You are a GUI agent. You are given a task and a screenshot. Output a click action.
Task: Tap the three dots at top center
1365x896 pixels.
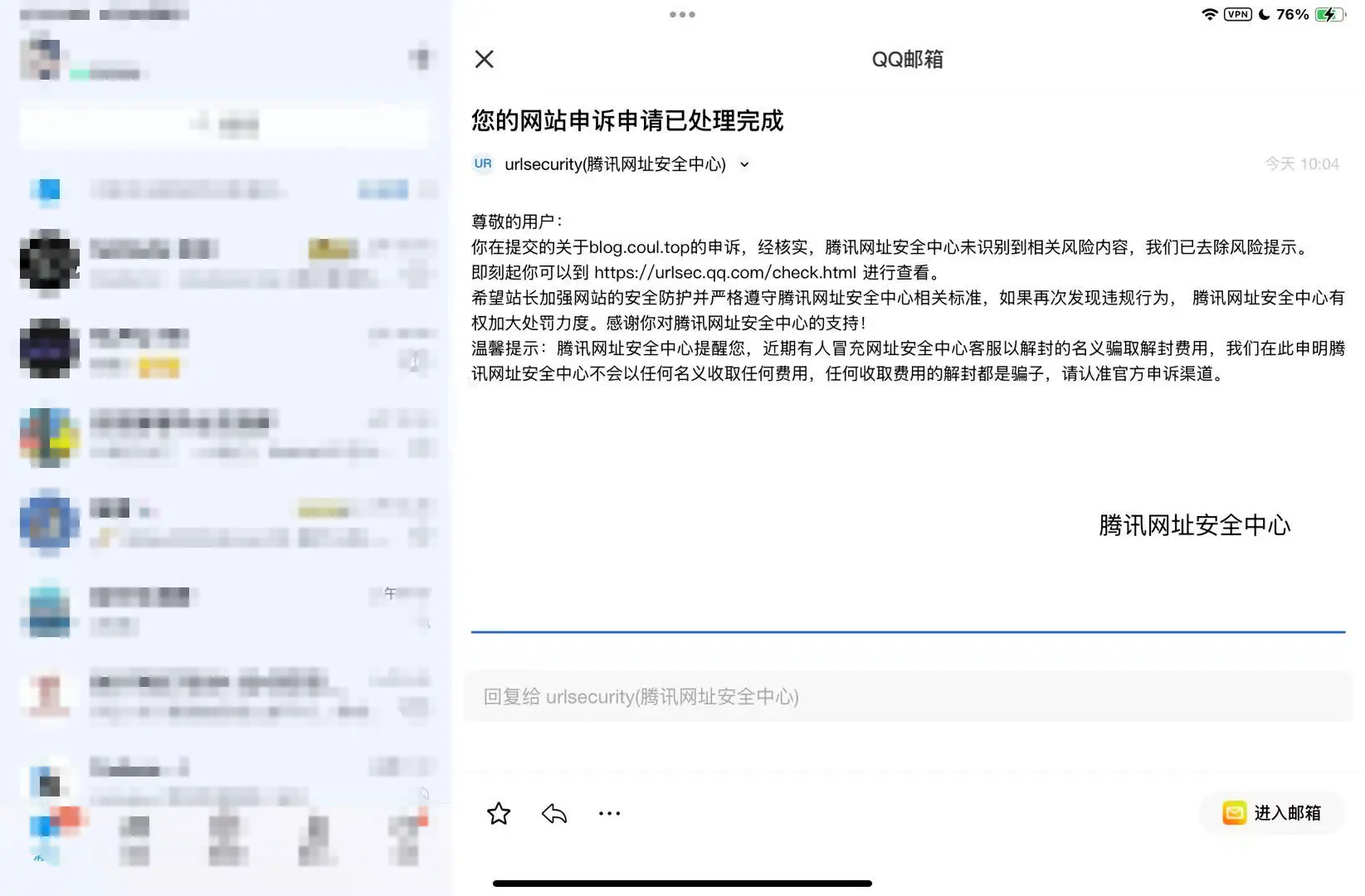(x=682, y=14)
